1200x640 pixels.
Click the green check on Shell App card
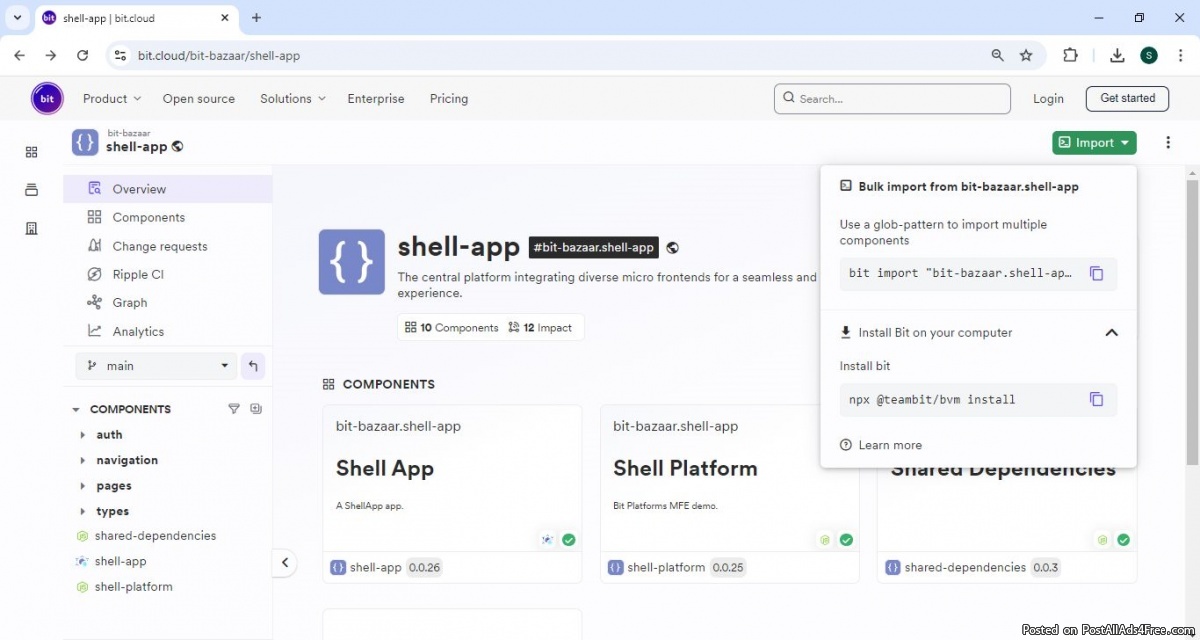point(568,540)
